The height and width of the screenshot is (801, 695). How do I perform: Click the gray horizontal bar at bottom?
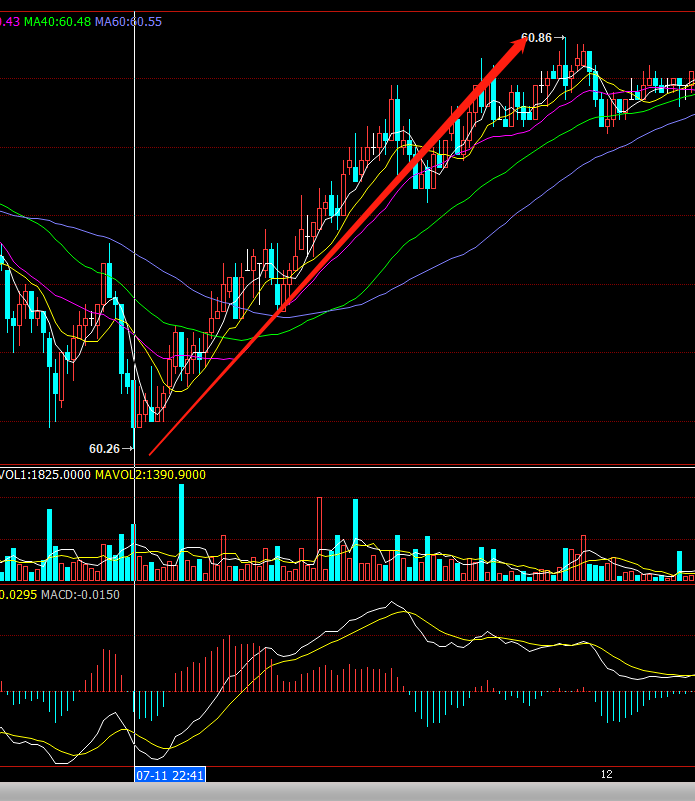click(347, 792)
